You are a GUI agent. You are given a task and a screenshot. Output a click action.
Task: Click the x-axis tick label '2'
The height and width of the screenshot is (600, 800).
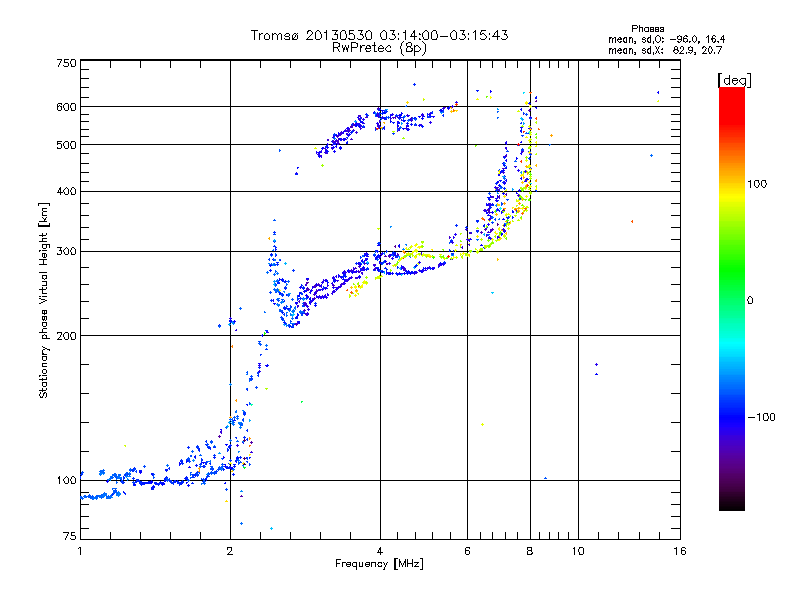click(x=230, y=551)
